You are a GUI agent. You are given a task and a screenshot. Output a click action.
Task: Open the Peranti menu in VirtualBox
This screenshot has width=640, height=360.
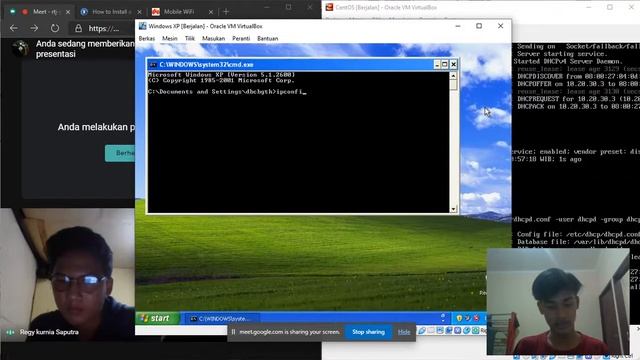click(x=241, y=38)
